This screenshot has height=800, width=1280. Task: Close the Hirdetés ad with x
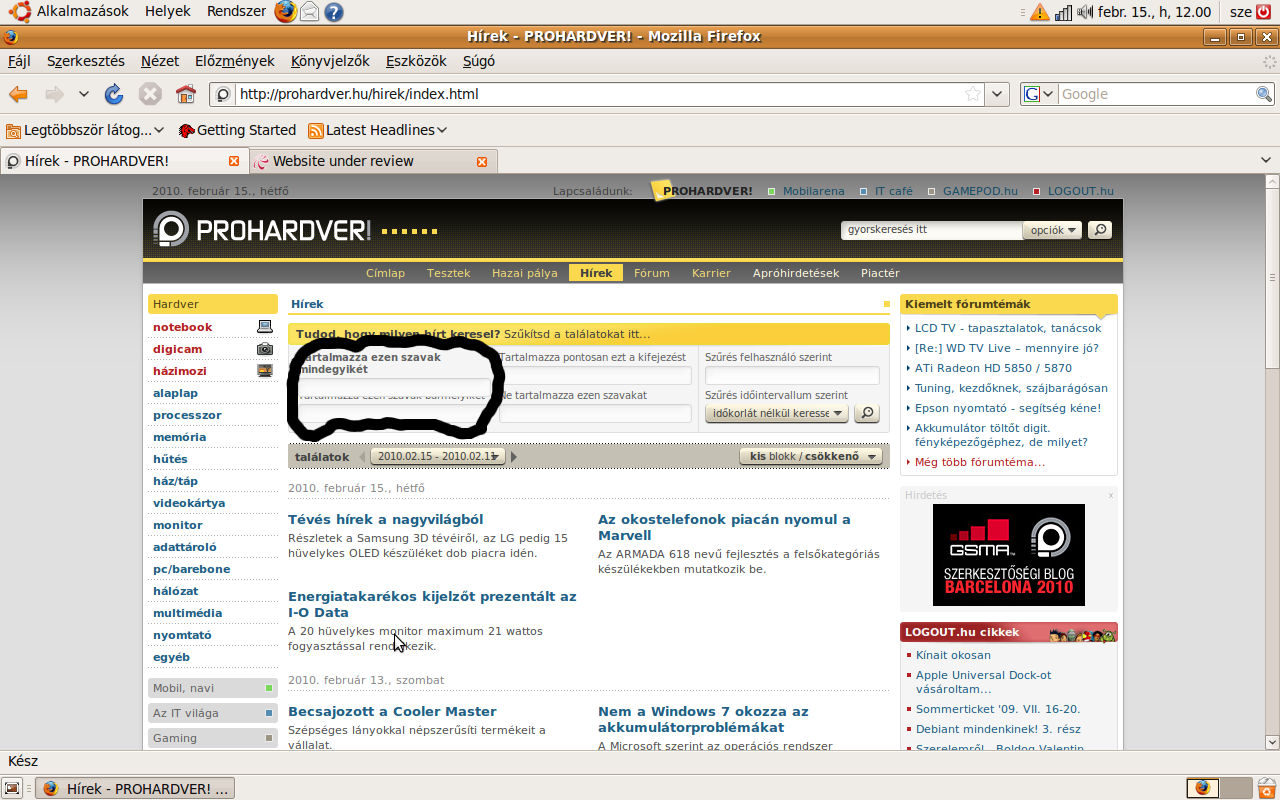coord(1110,495)
